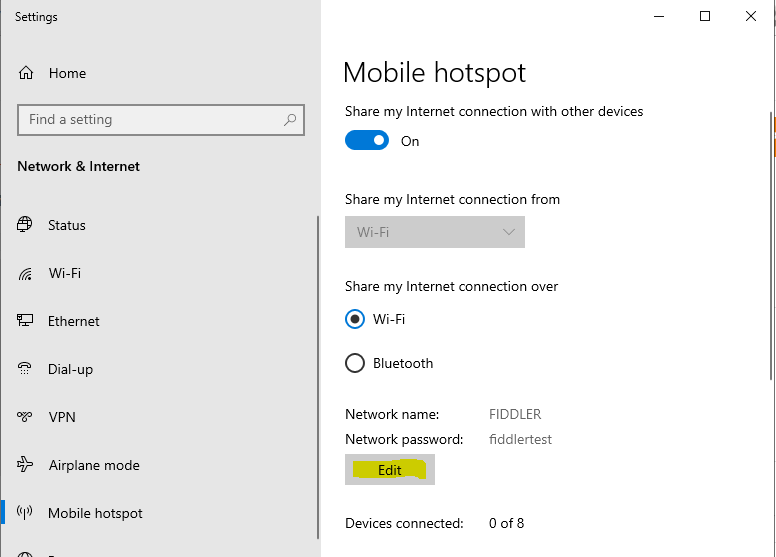
Task: Select the Wi-Fi radio button
Action: [x=355, y=319]
